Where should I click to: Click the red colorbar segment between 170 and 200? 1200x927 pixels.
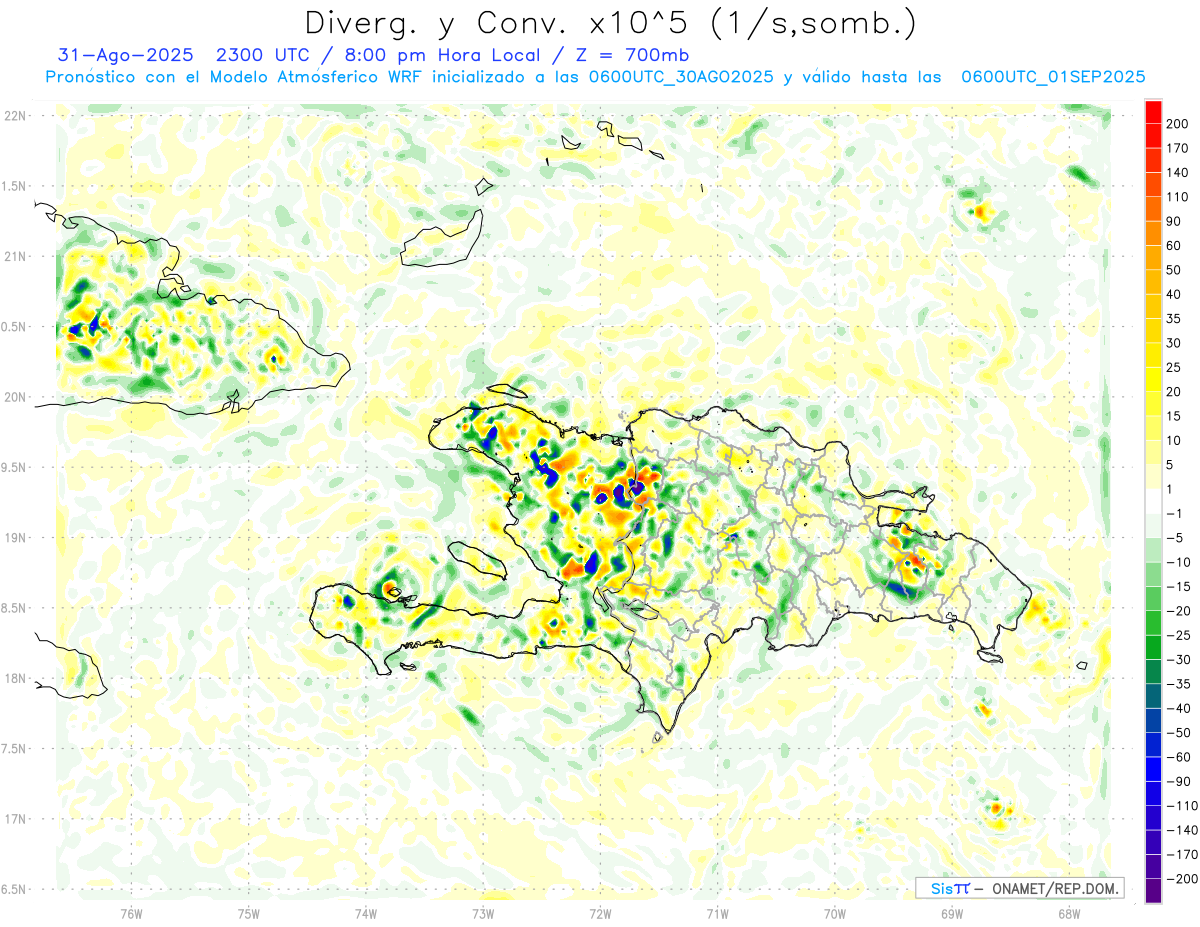click(x=1153, y=136)
